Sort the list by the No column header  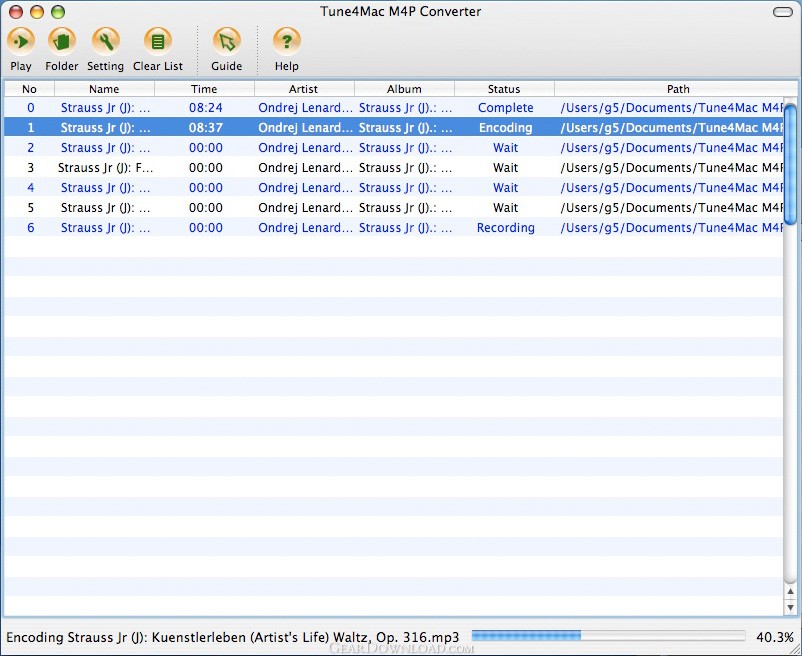click(x=29, y=89)
